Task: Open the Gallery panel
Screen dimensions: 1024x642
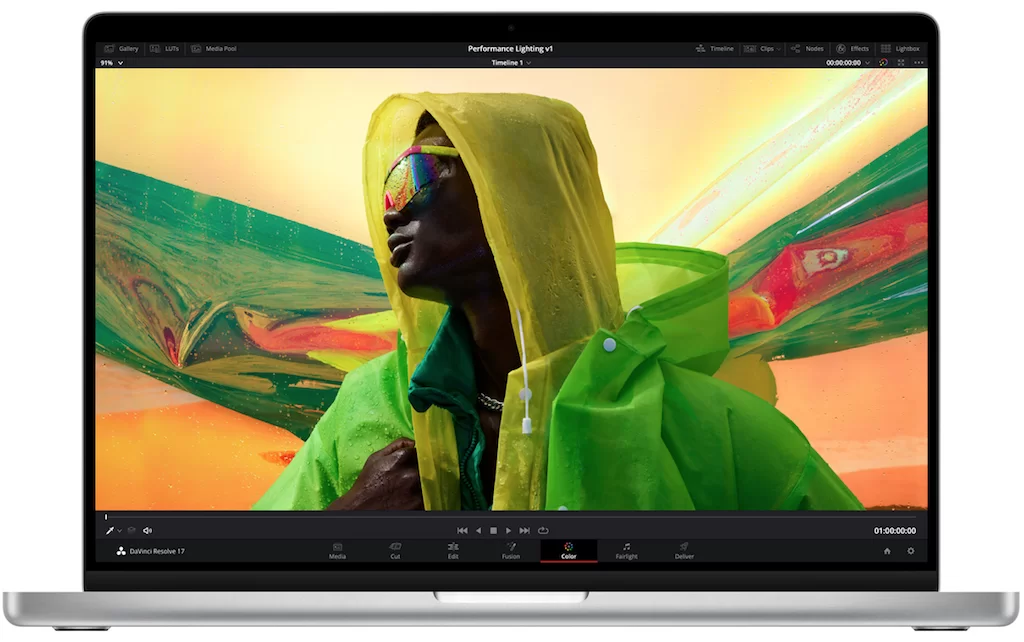Action: coord(122,48)
